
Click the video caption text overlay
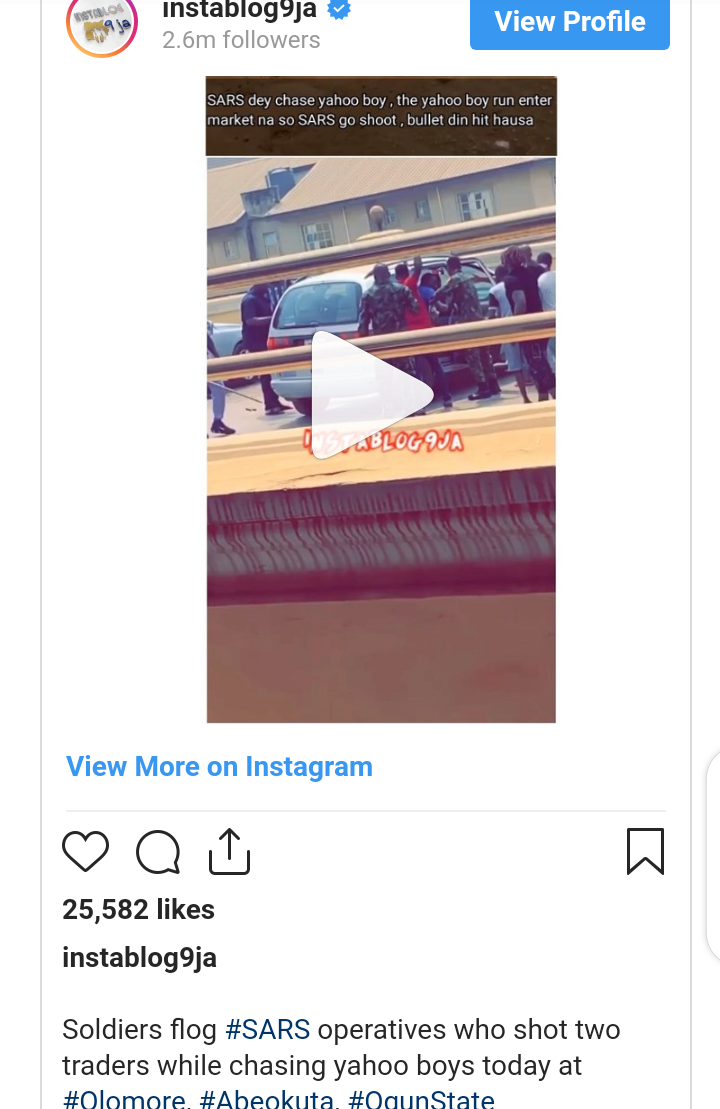point(380,110)
